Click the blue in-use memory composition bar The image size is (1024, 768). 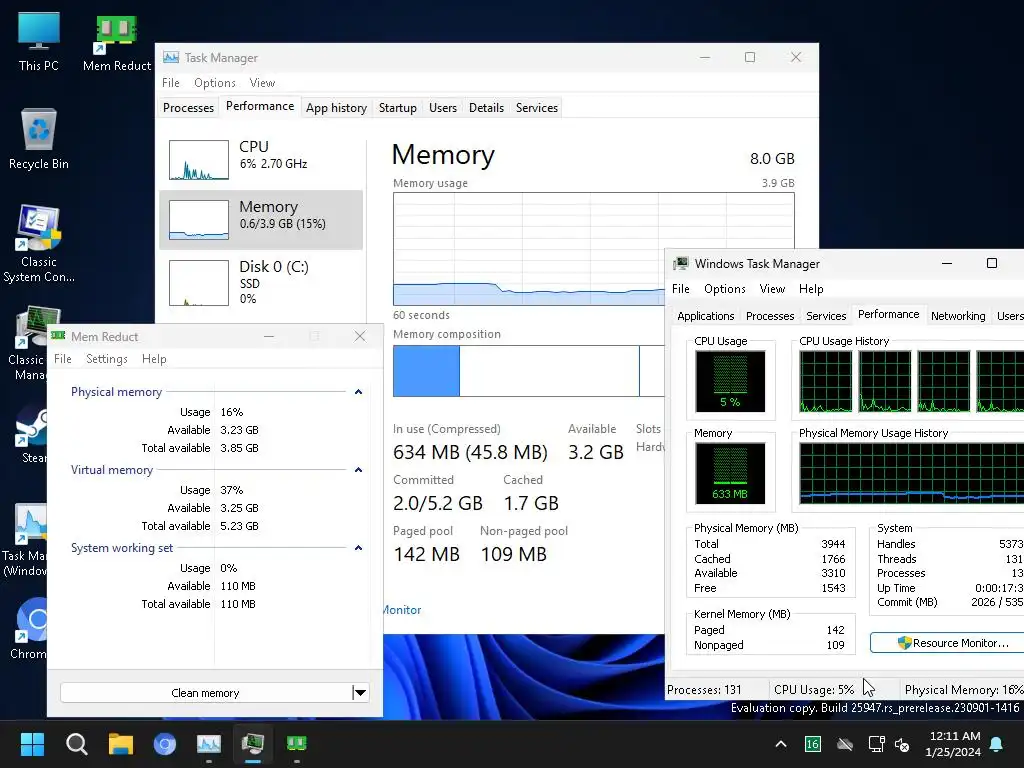click(x=426, y=371)
